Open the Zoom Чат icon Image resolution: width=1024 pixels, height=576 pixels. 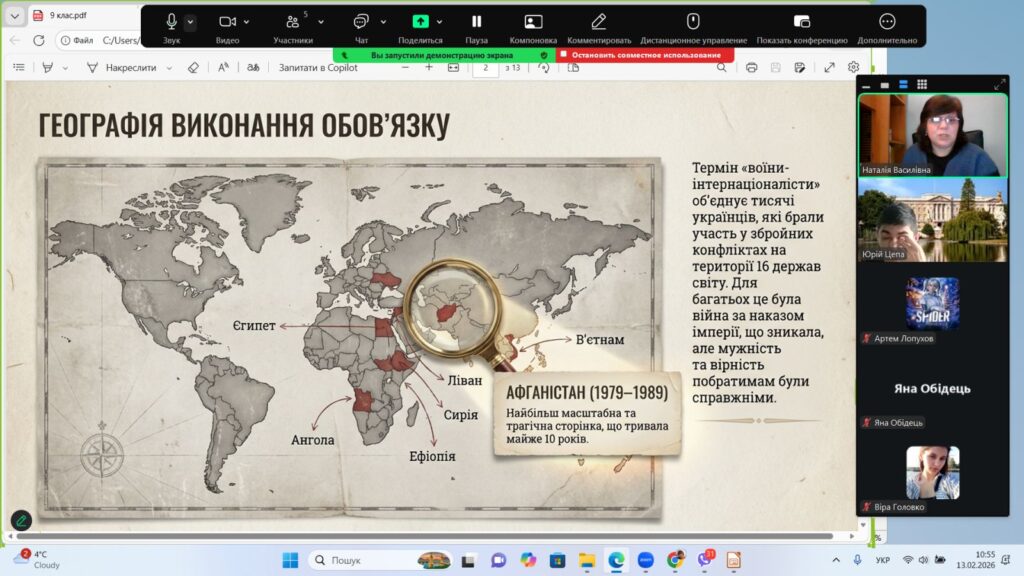point(361,21)
